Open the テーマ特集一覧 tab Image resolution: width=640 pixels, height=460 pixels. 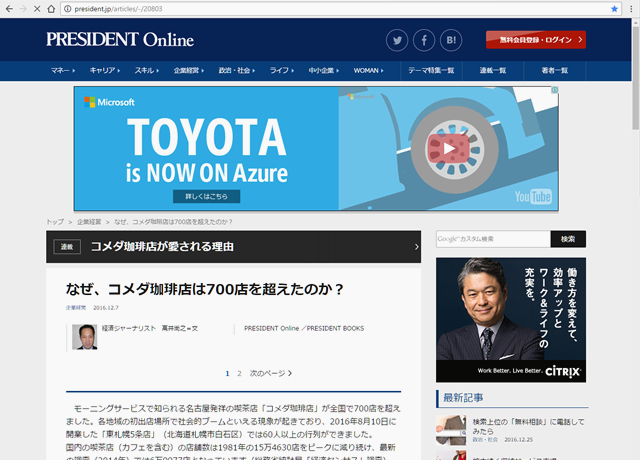click(431, 71)
